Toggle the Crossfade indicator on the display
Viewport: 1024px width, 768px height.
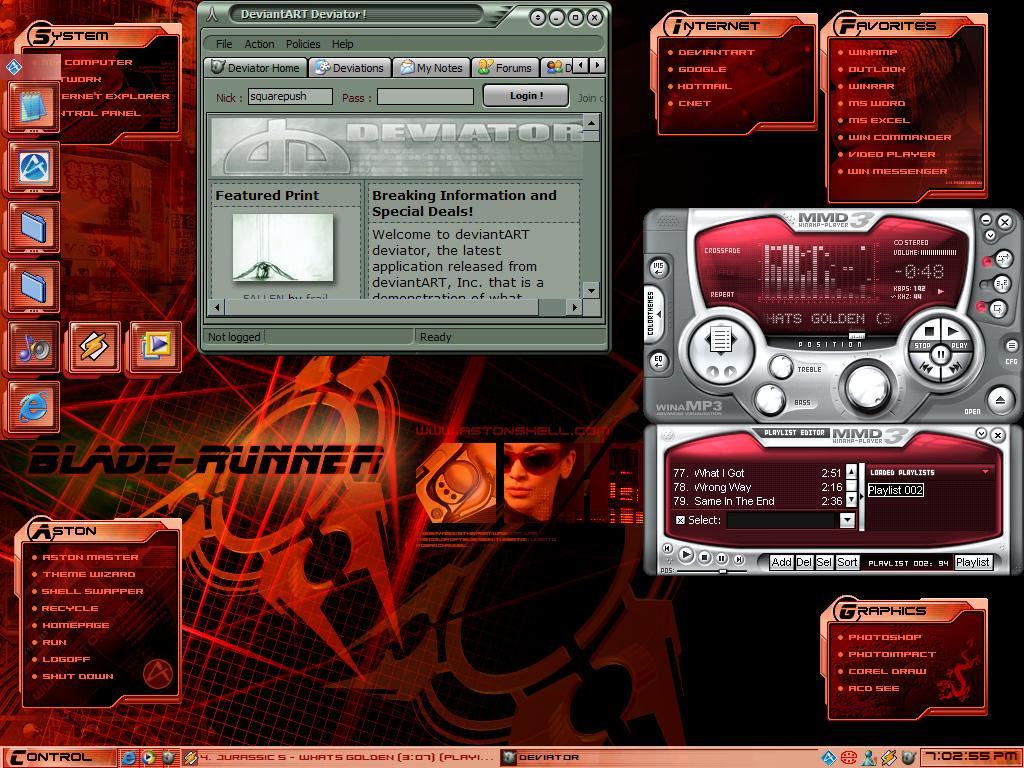tap(722, 251)
